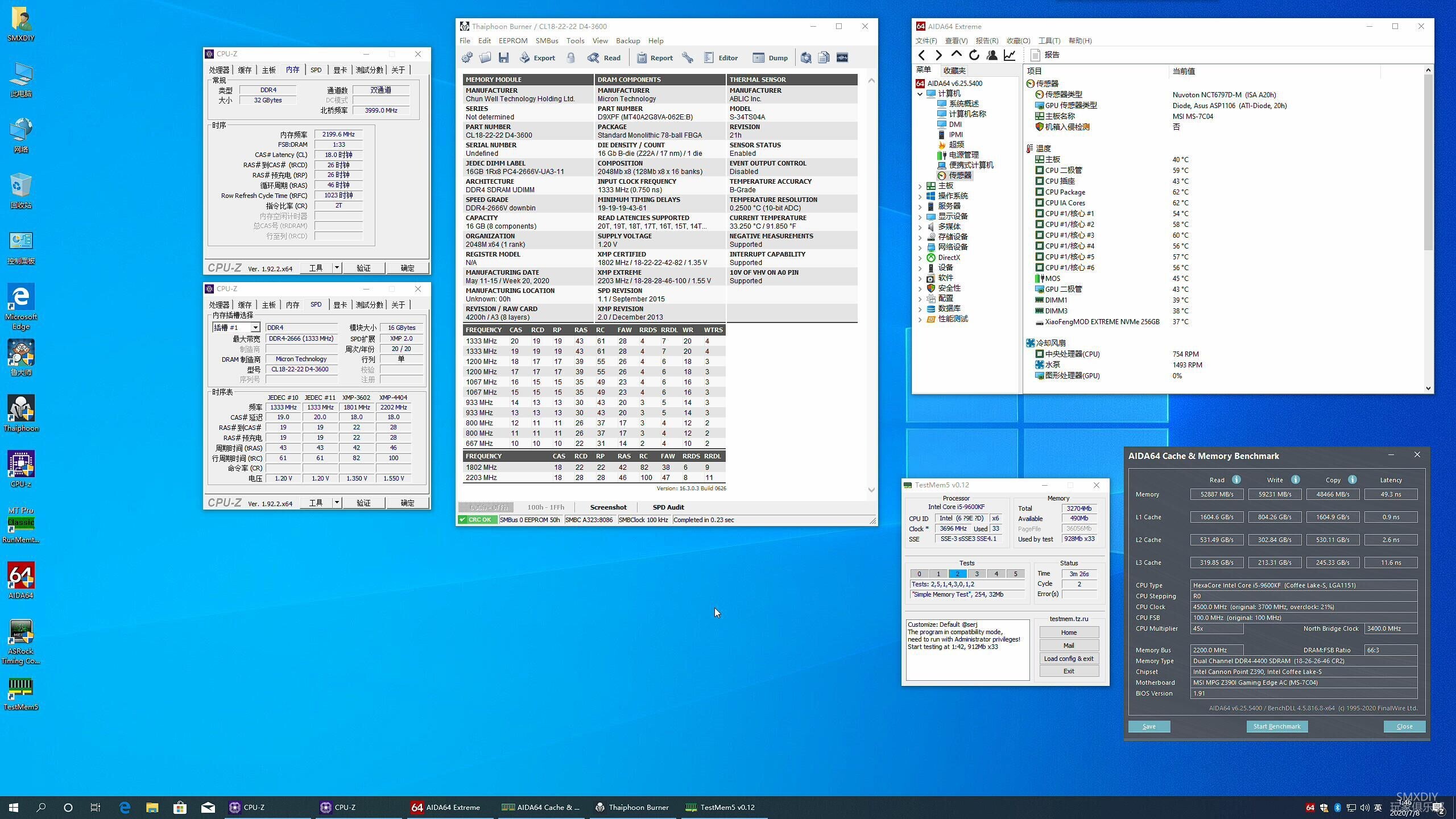
Task: Expand the 显示设备 tree node in AIDA64
Action: tap(920, 217)
